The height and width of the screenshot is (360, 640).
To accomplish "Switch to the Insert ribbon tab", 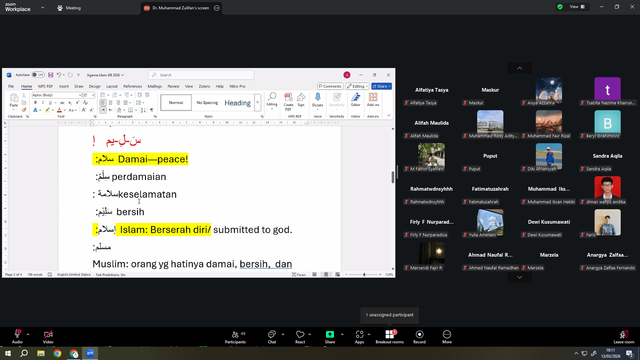I will coord(64,87).
